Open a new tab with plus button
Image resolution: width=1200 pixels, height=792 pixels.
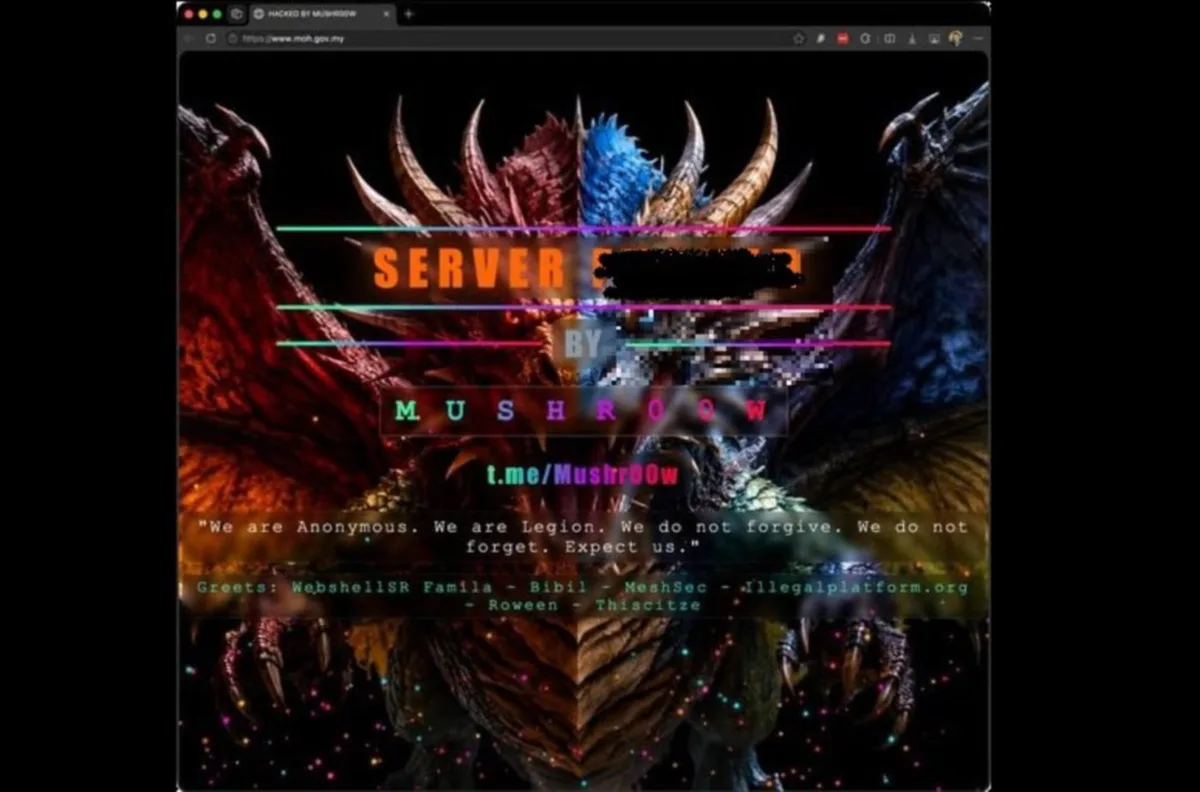click(408, 14)
